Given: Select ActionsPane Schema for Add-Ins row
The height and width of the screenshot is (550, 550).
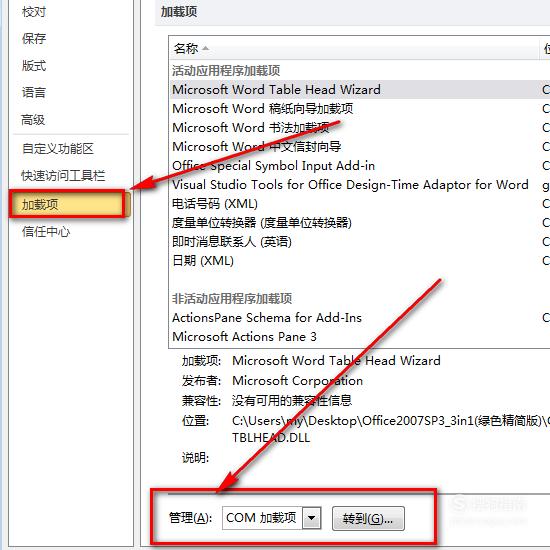Looking at the screenshot, I should [x=360, y=317].
